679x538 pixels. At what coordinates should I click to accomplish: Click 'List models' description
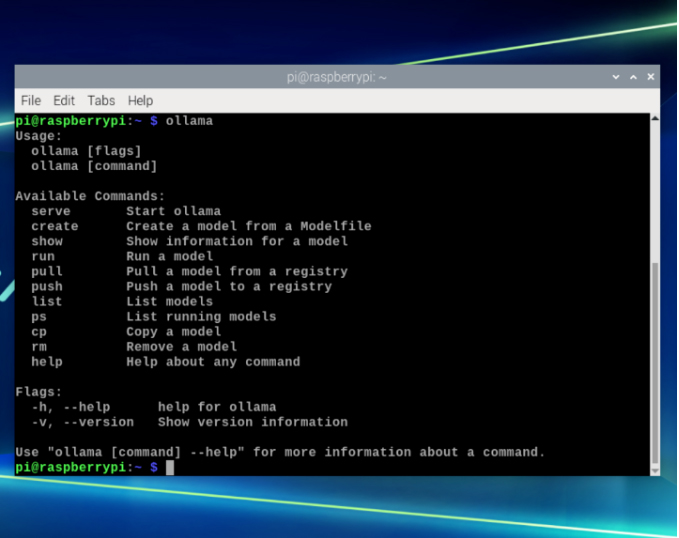[x=170, y=301]
